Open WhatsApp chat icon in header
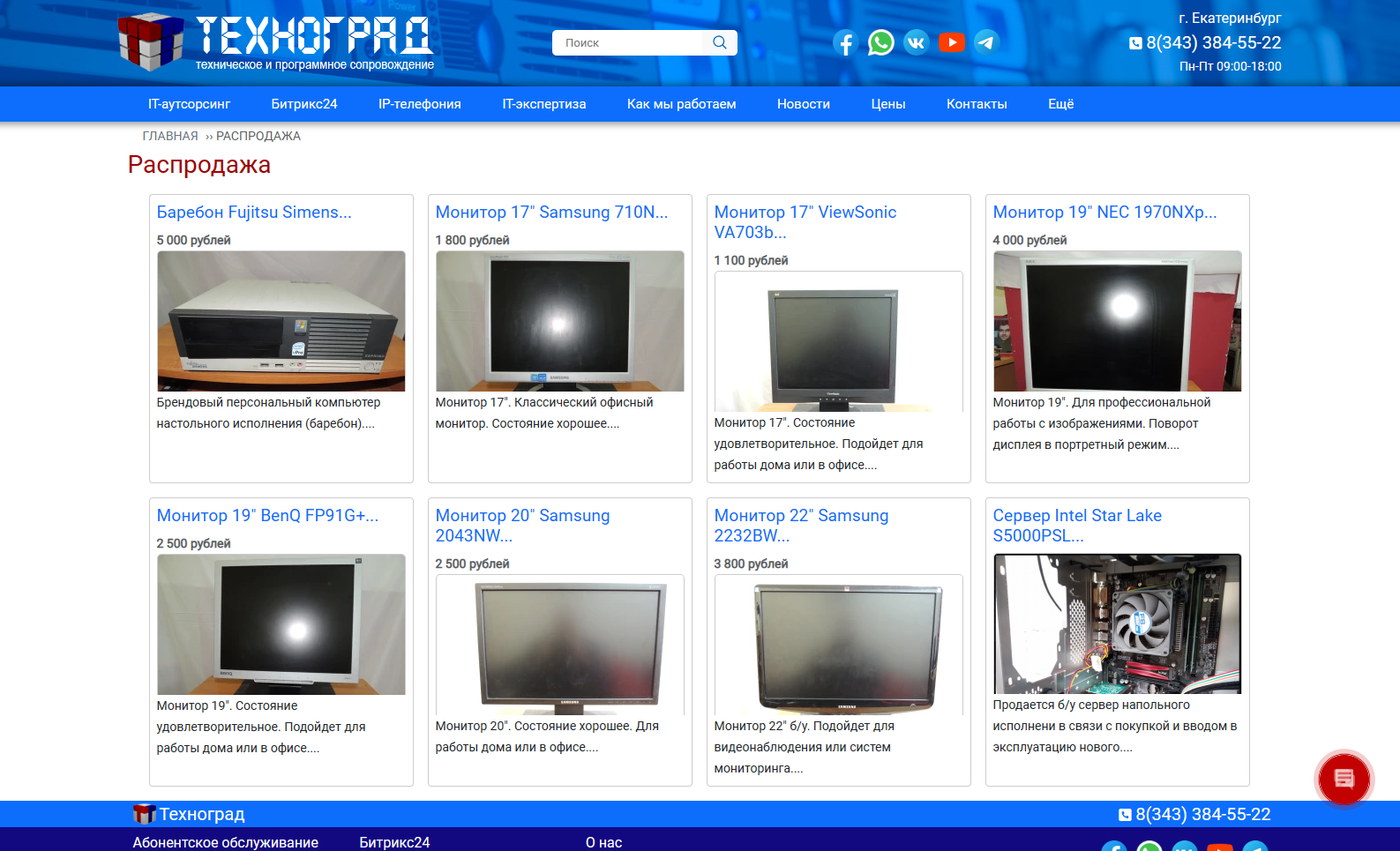Screen dimensions: 1400x851 coord(880,42)
